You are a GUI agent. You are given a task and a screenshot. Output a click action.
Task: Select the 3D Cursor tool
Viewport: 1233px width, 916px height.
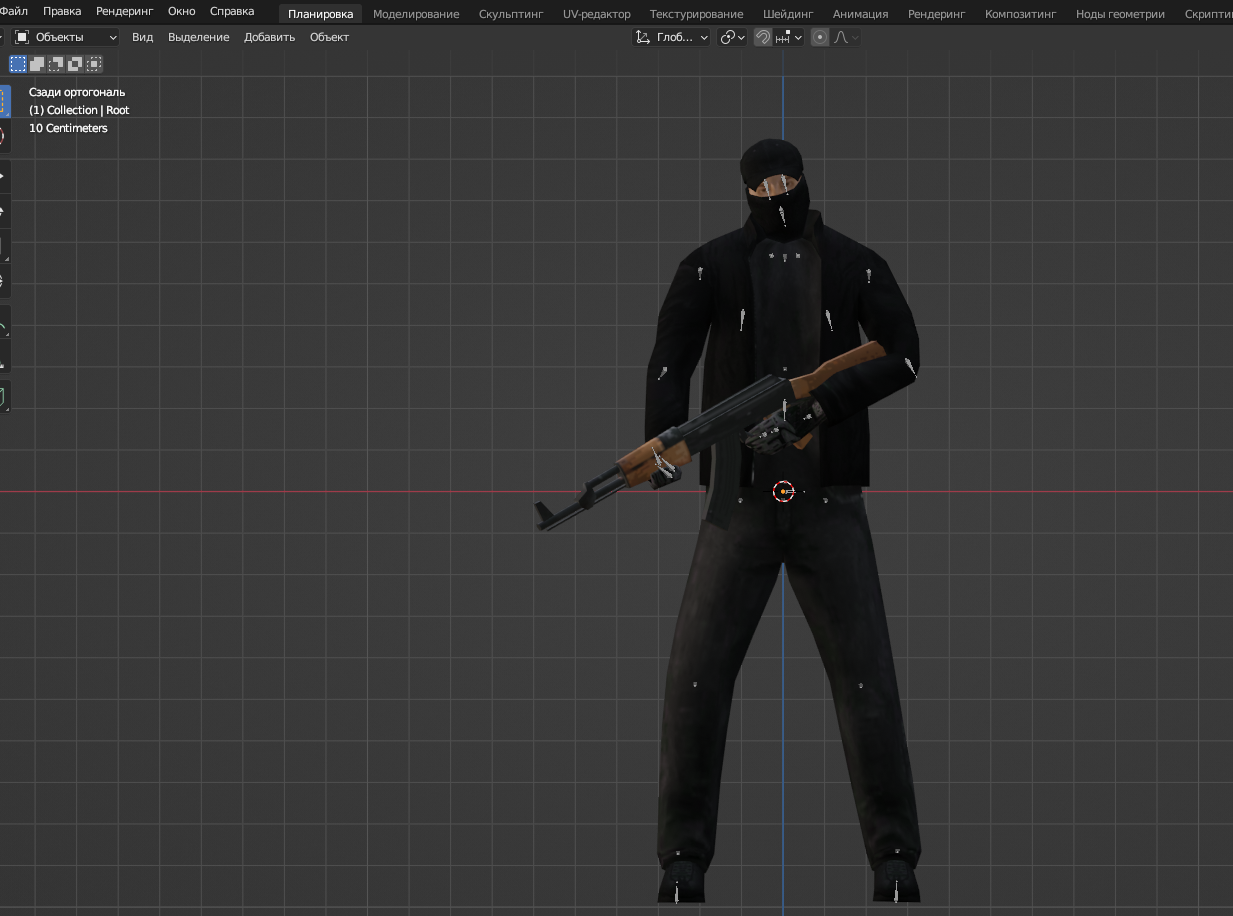click(3, 136)
